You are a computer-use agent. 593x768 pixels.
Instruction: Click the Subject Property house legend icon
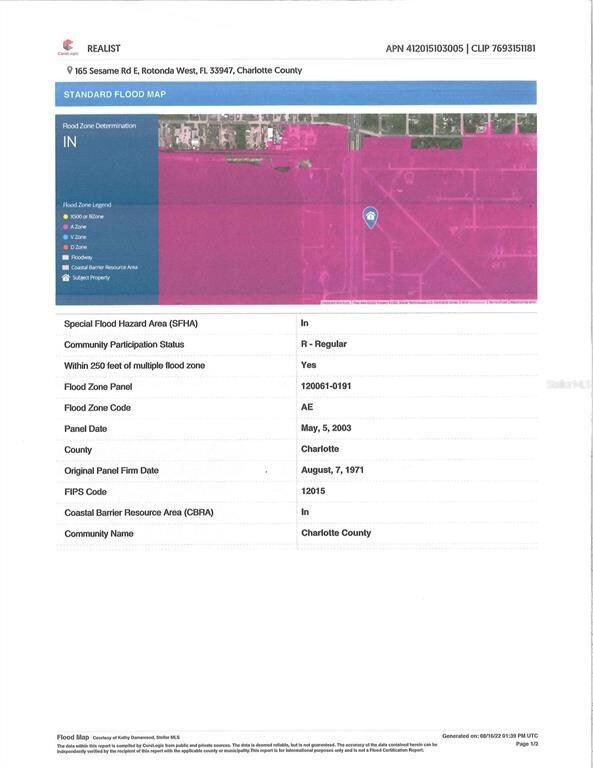tap(66, 278)
